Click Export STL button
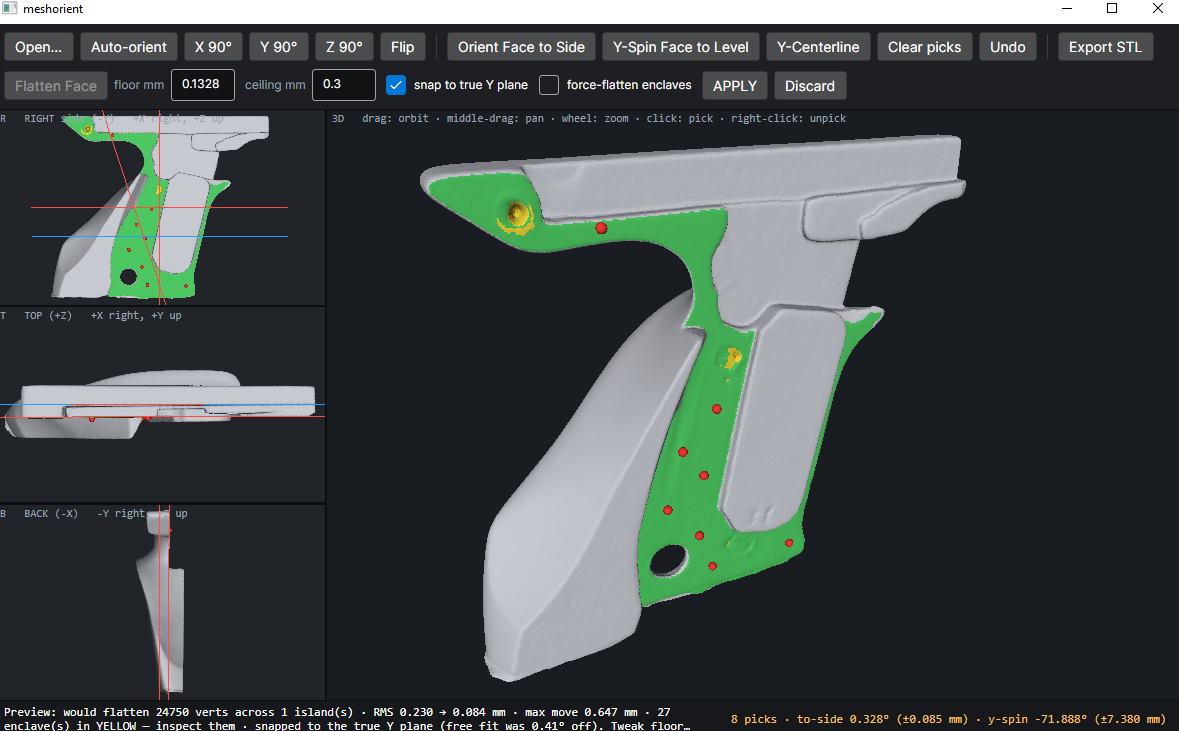Screen dimensions: 1179x731 [x=1105, y=47]
